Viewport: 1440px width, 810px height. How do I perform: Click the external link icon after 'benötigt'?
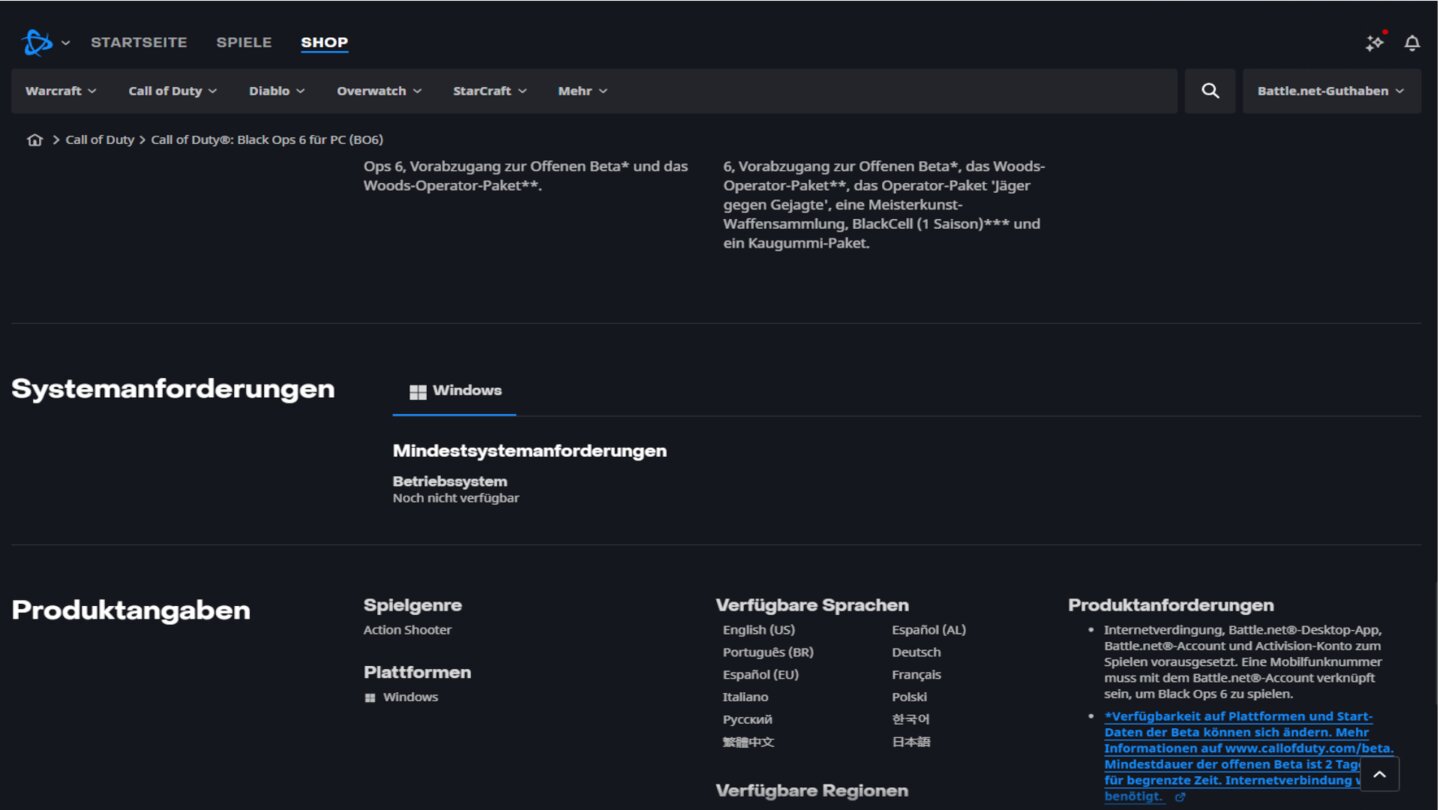(1180, 797)
